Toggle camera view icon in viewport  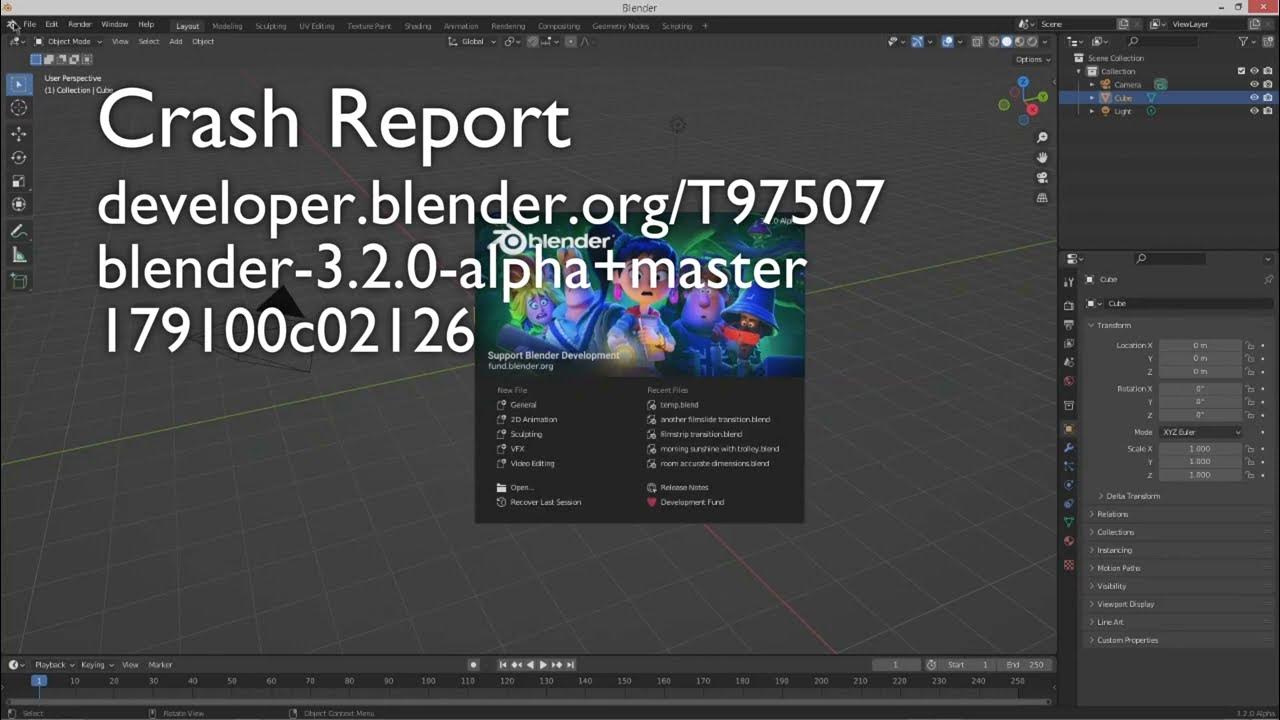click(x=1042, y=177)
